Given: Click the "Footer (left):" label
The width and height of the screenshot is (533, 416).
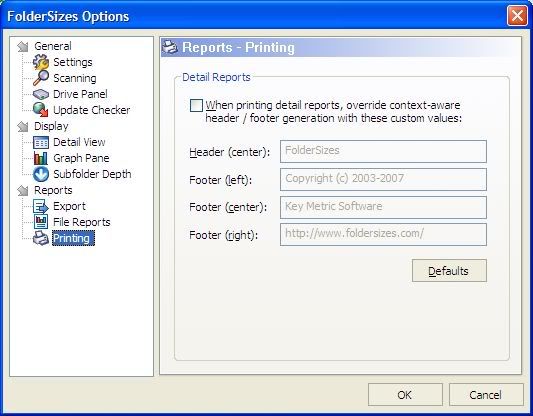Looking at the screenshot, I should pos(221,180).
